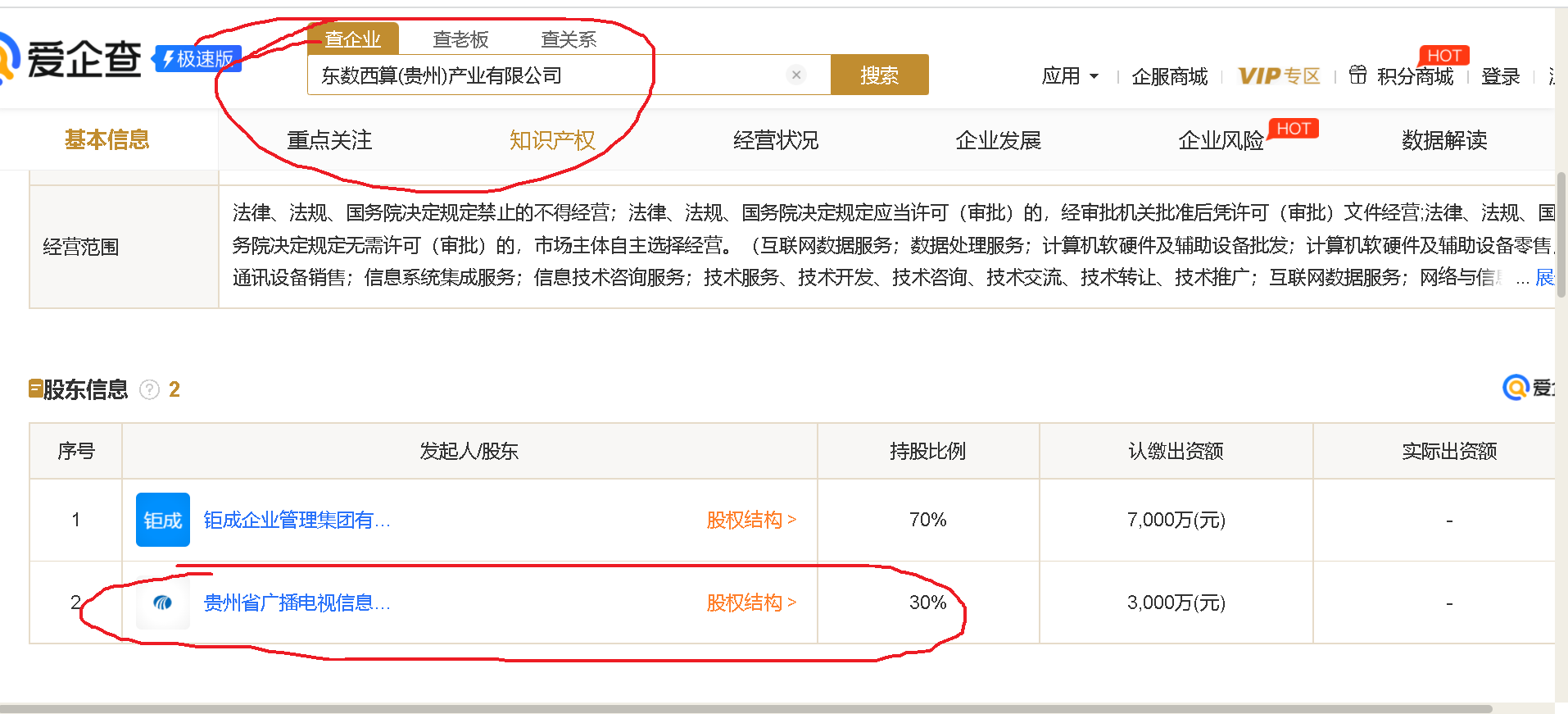1568x714 pixels.
Task: Switch to the 查老板 search tab
Action: 460,39
